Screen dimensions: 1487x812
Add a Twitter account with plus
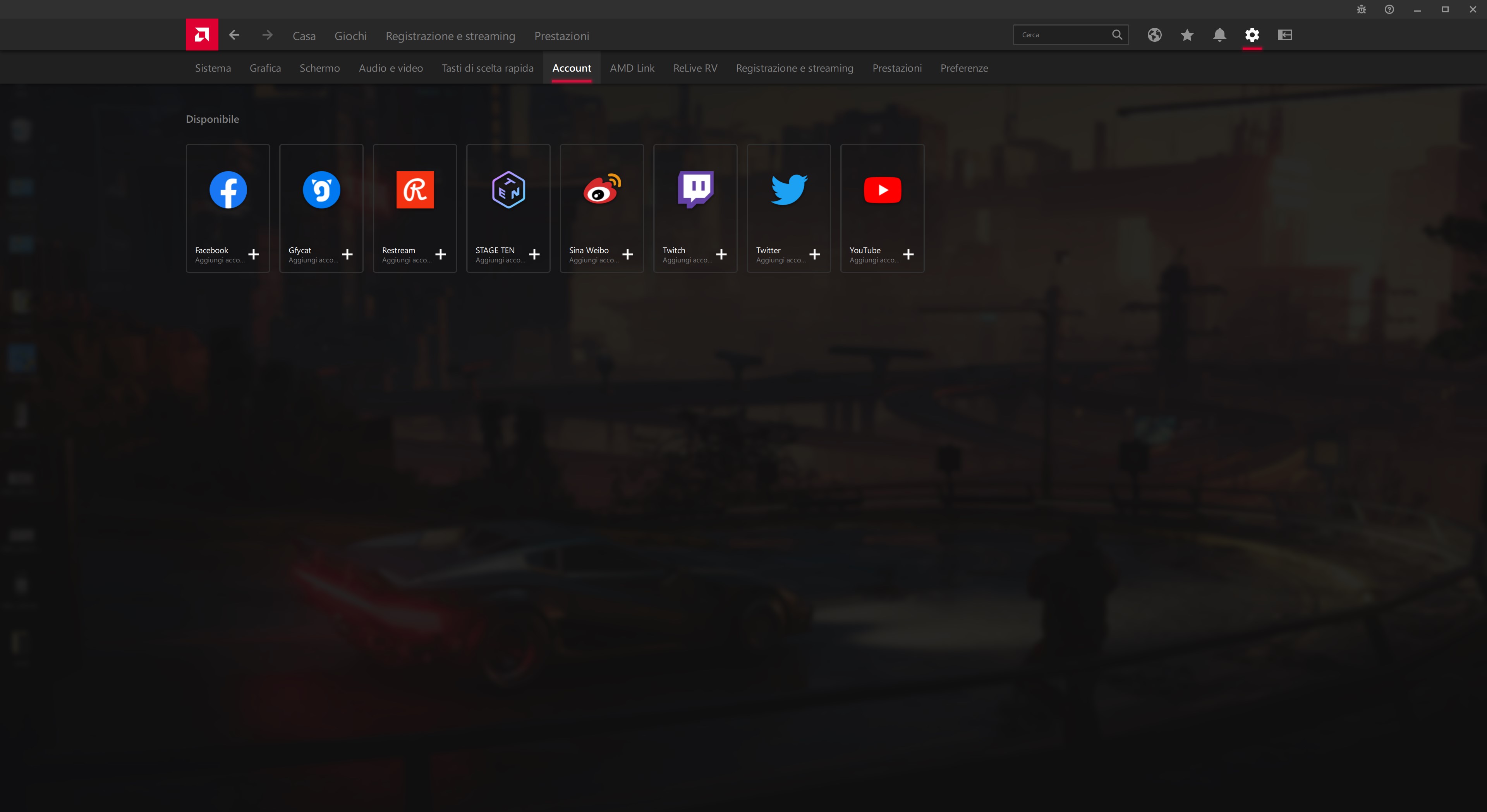click(814, 255)
